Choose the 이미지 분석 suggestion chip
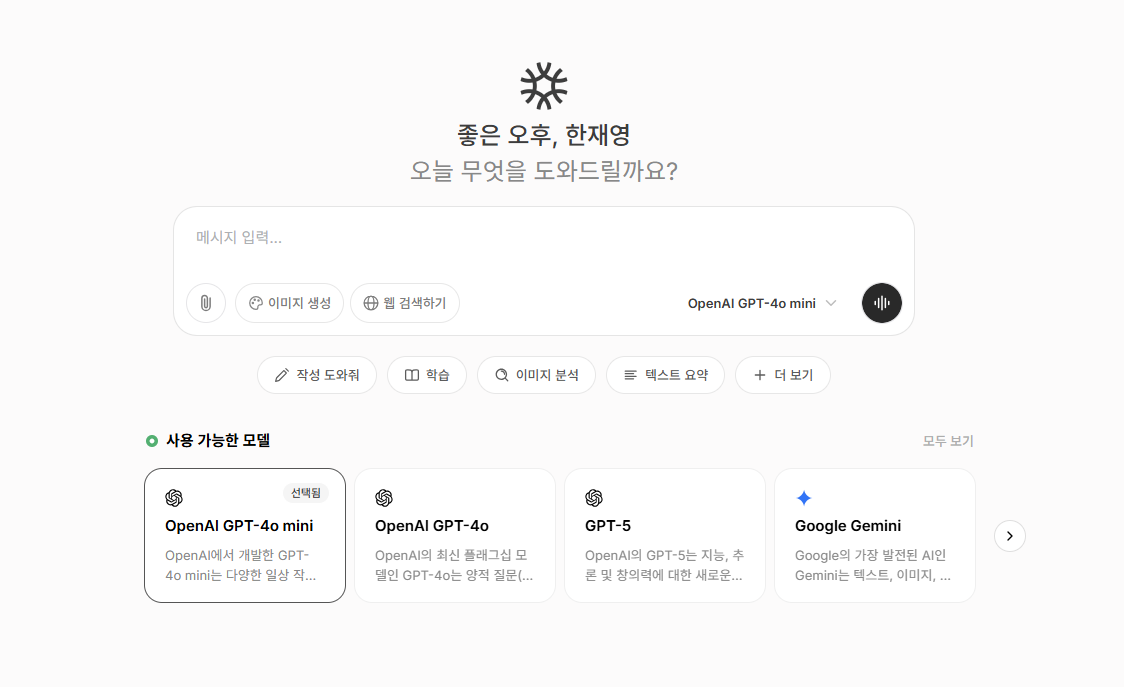The image size is (1124, 687). [537, 375]
